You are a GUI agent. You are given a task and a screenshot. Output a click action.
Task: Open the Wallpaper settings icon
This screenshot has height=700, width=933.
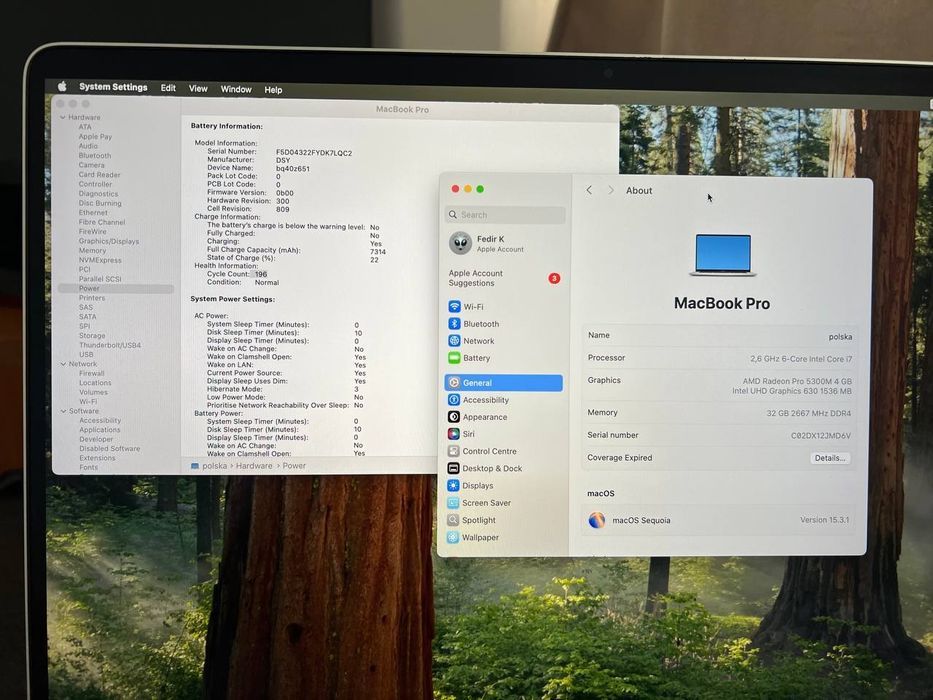[x=453, y=537]
